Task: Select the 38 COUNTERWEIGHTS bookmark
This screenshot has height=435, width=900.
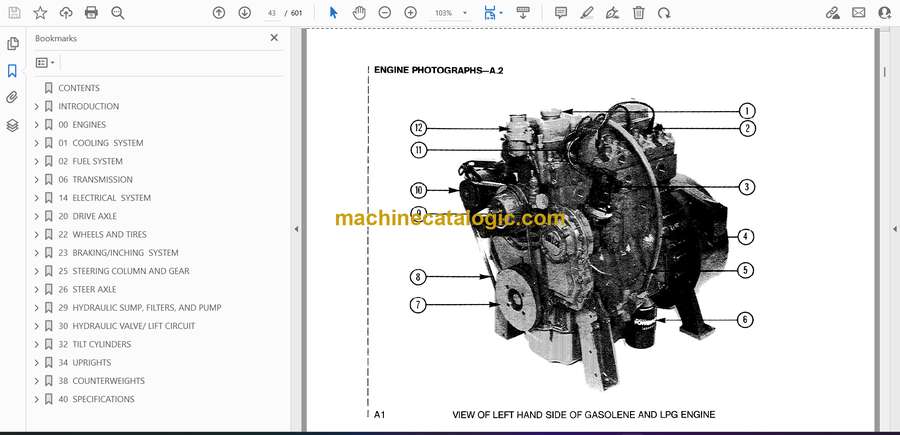Action: coord(102,381)
